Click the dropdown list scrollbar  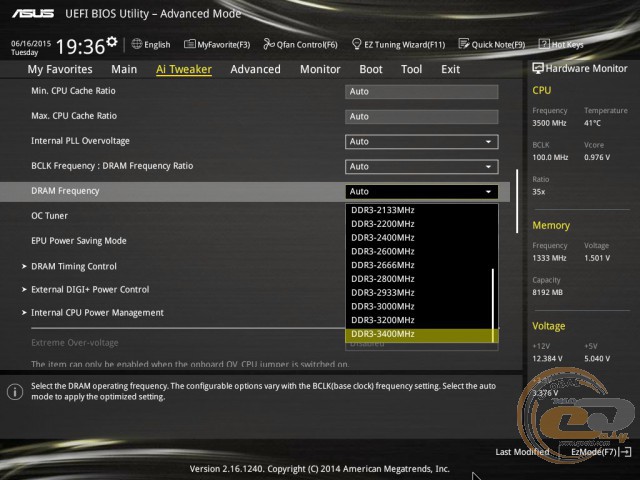[493, 304]
